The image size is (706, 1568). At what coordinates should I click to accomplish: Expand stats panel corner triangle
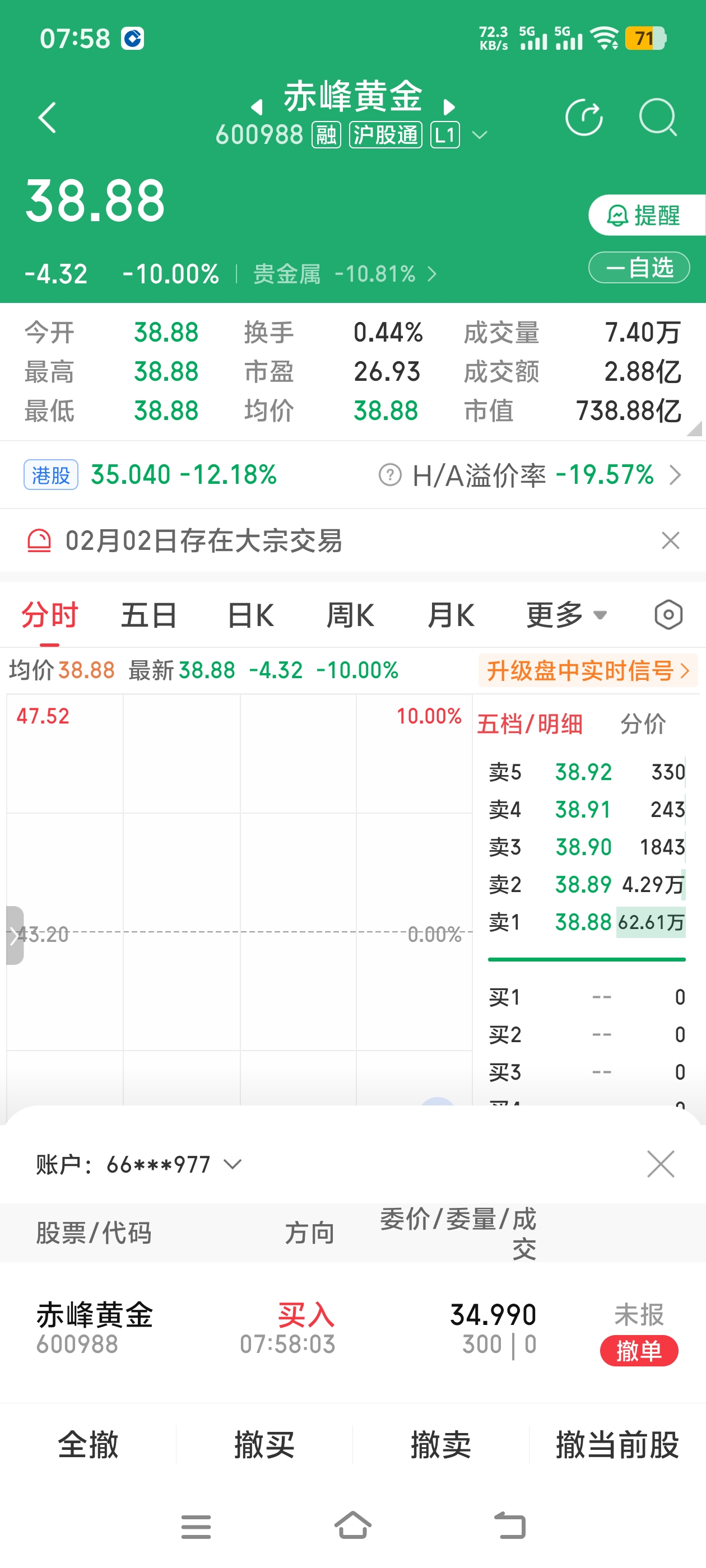point(694,428)
